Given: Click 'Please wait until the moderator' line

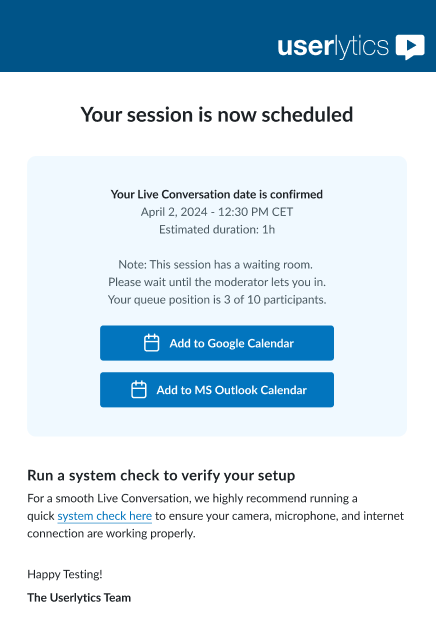Looking at the screenshot, I should pyautogui.click(x=217, y=282).
